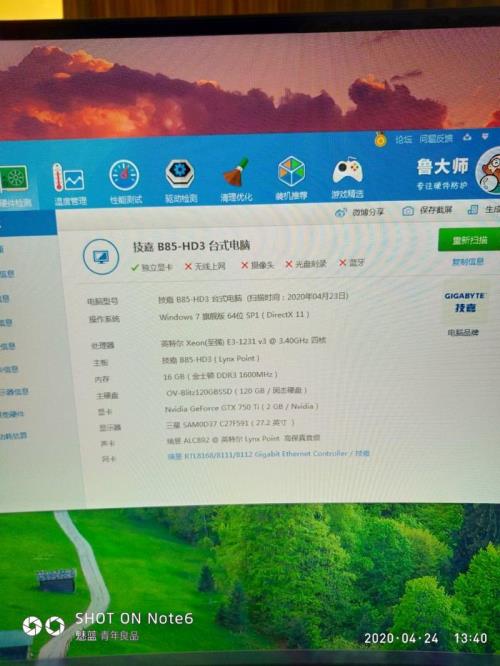Open the 问题反馈 feedback menu item
The height and width of the screenshot is (666, 500).
tap(436, 138)
